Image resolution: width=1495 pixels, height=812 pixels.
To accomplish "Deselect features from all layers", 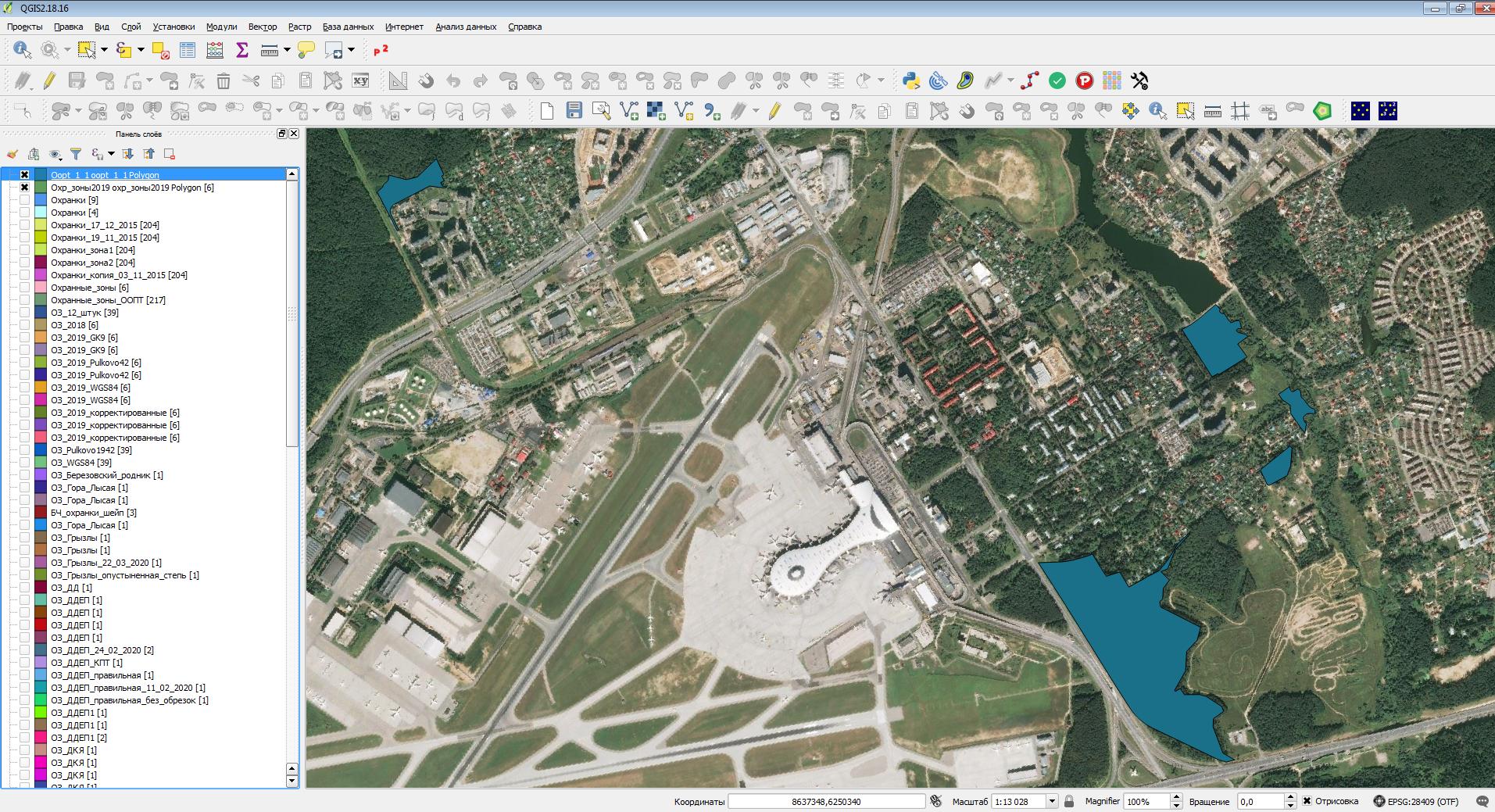I will [160, 50].
